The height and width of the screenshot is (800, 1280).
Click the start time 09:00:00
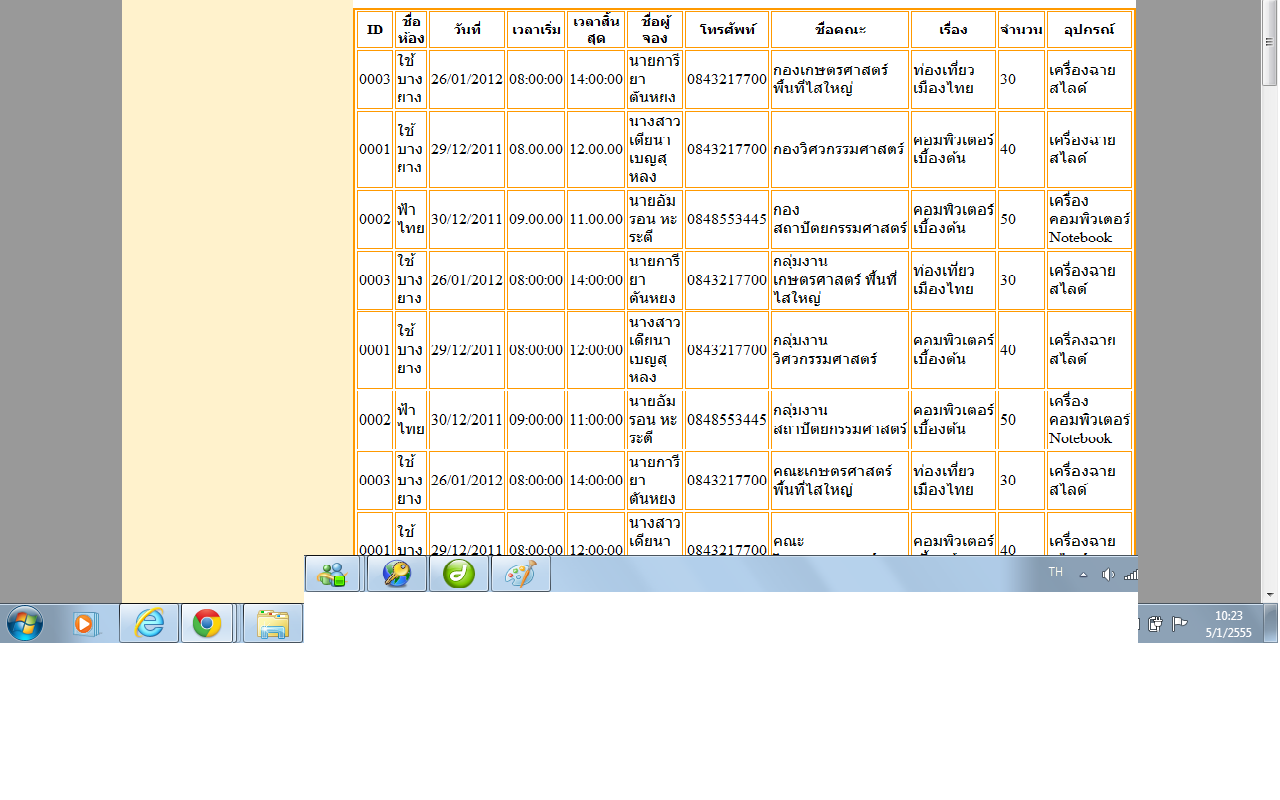[x=536, y=420]
